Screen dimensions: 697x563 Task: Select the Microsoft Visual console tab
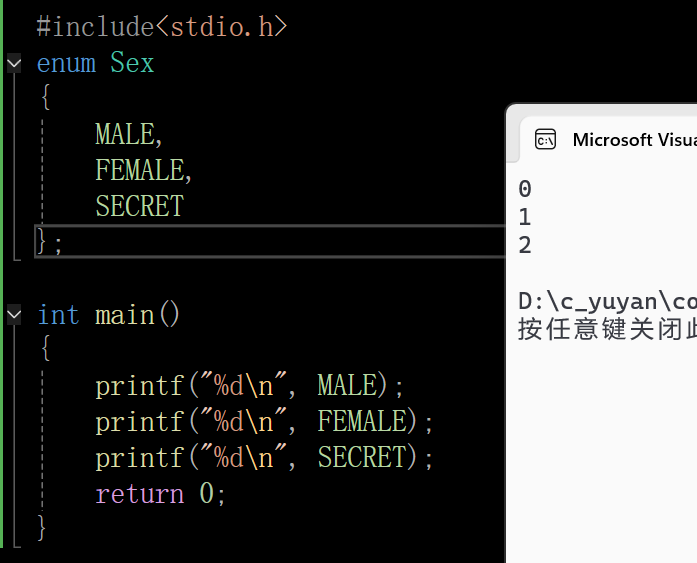[x=609, y=140]
